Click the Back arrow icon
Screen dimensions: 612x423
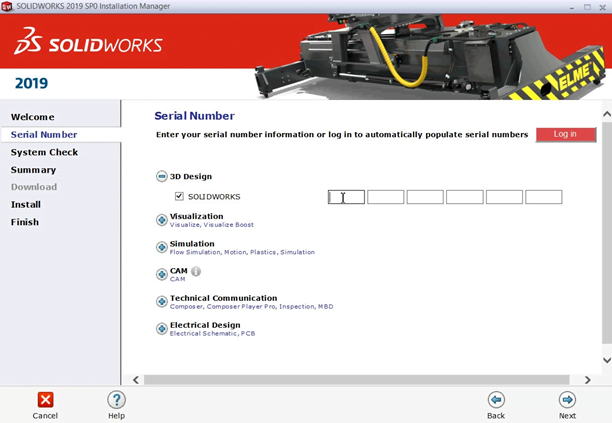[x=496, y=400]
